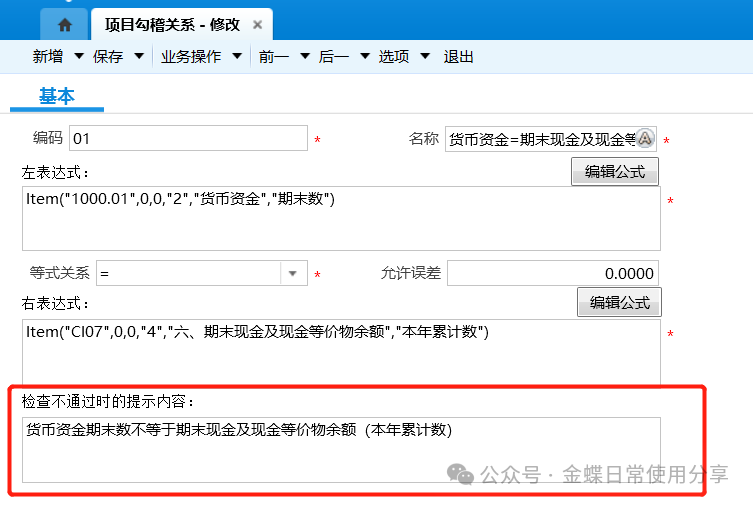
Task: Click 退出 to exit the form
Action: [458, 57]
